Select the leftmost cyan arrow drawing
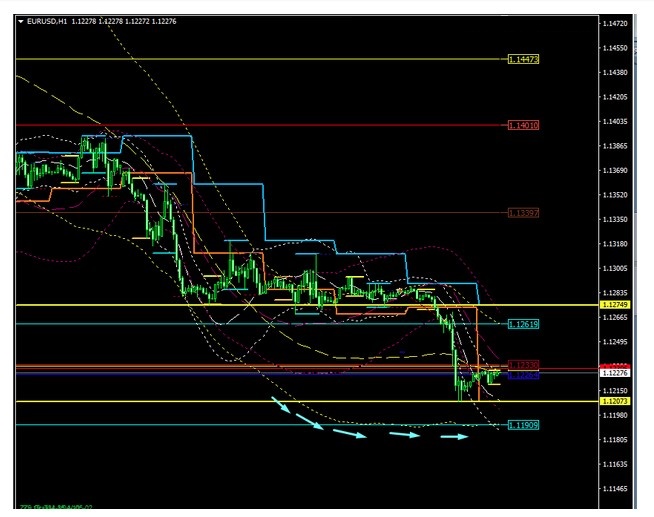This screenshot has width=654, height=517. 283,407
